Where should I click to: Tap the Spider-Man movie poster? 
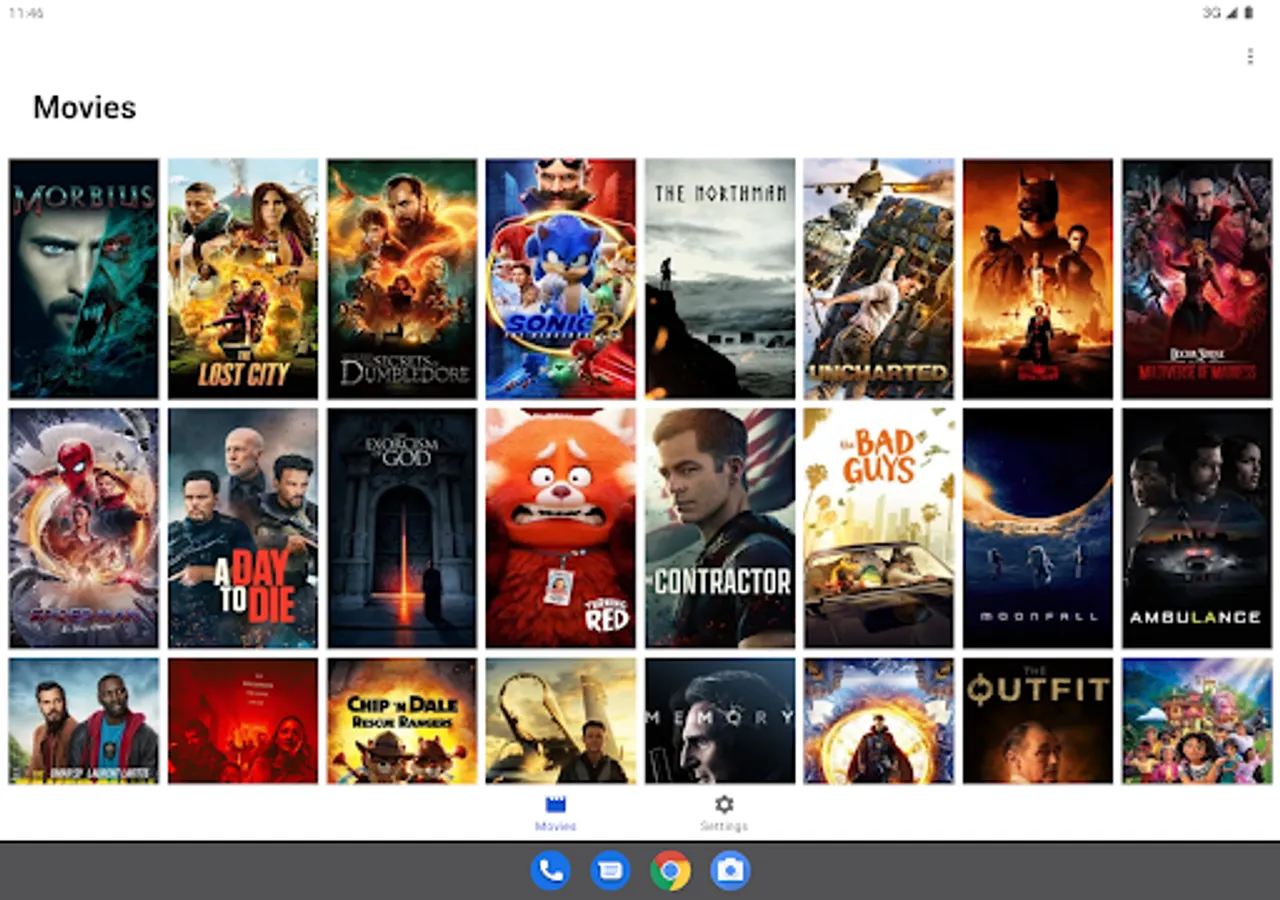point(84,528)
